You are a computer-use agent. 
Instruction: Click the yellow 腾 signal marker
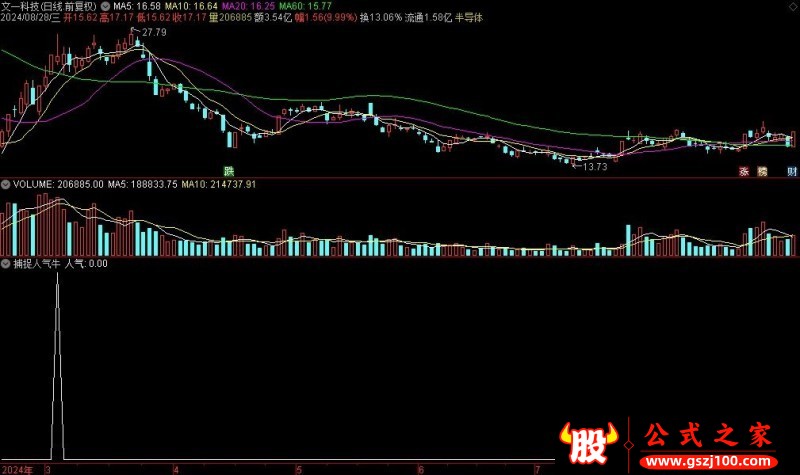click(762, 171)
